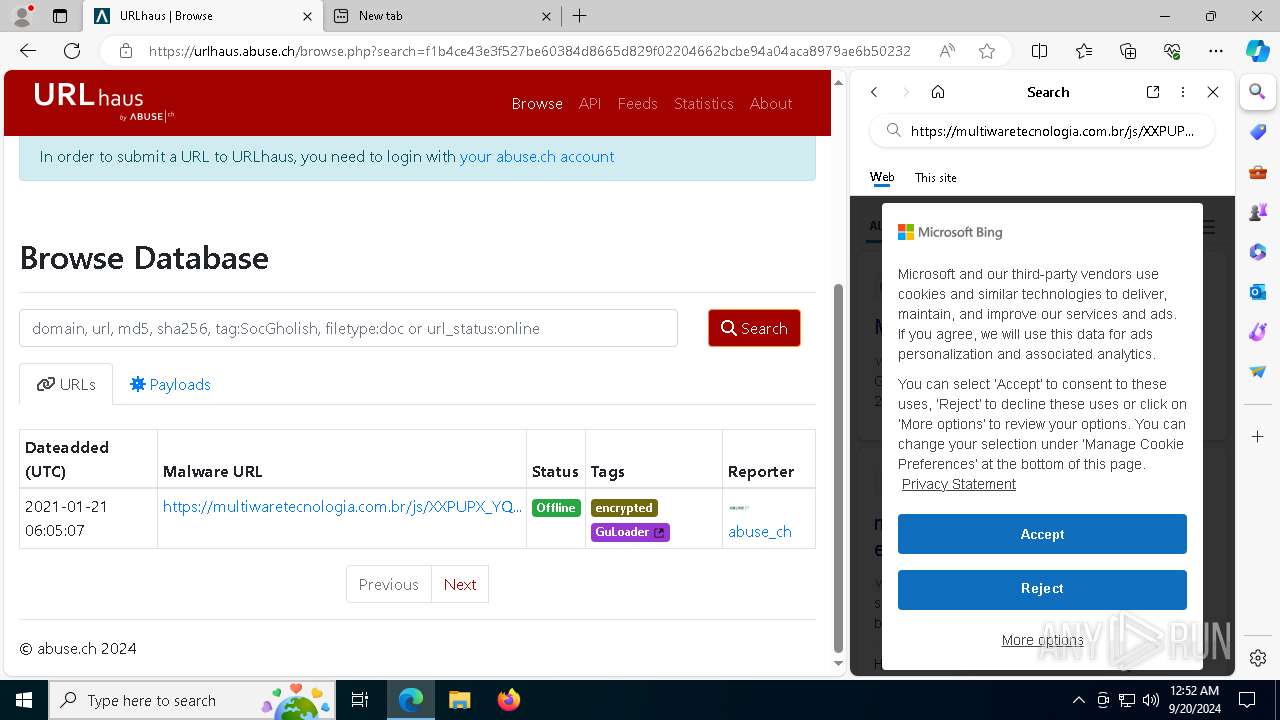Viewport: 1280px width, 720px height.
Task: Click the red Search button
Action: coord(754,328)
